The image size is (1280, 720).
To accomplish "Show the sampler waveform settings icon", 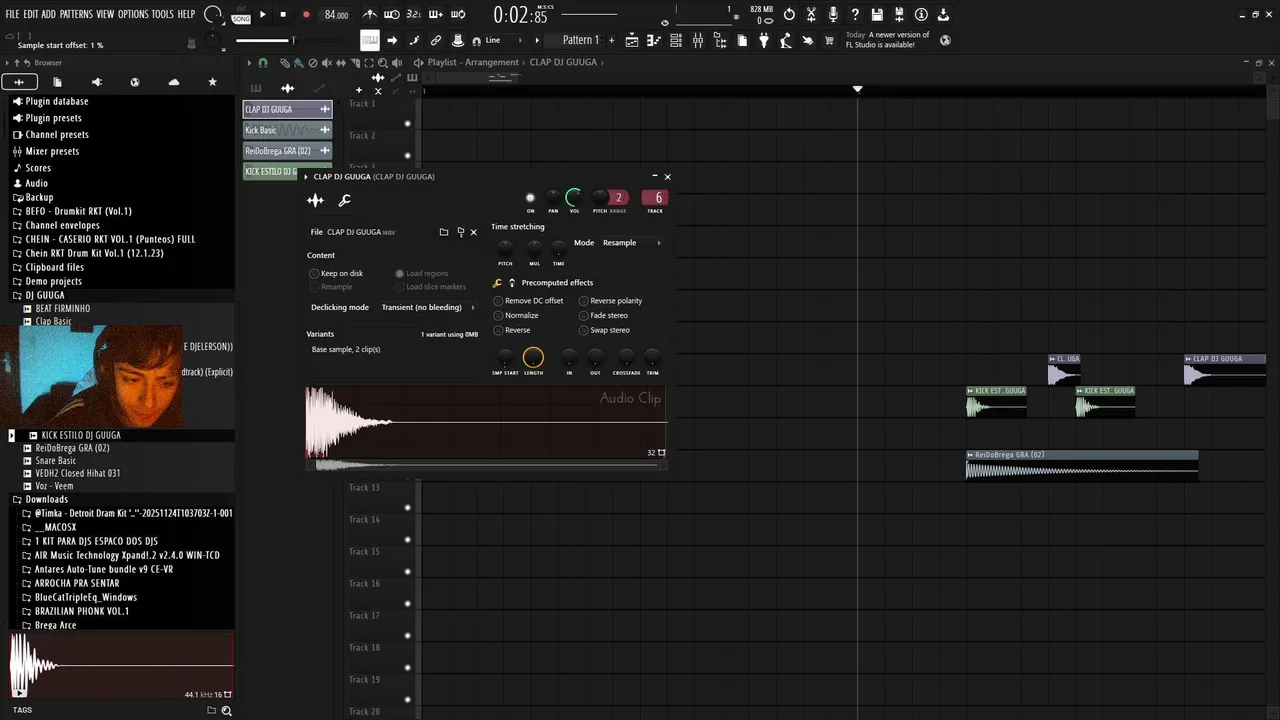I will (315, 200).
